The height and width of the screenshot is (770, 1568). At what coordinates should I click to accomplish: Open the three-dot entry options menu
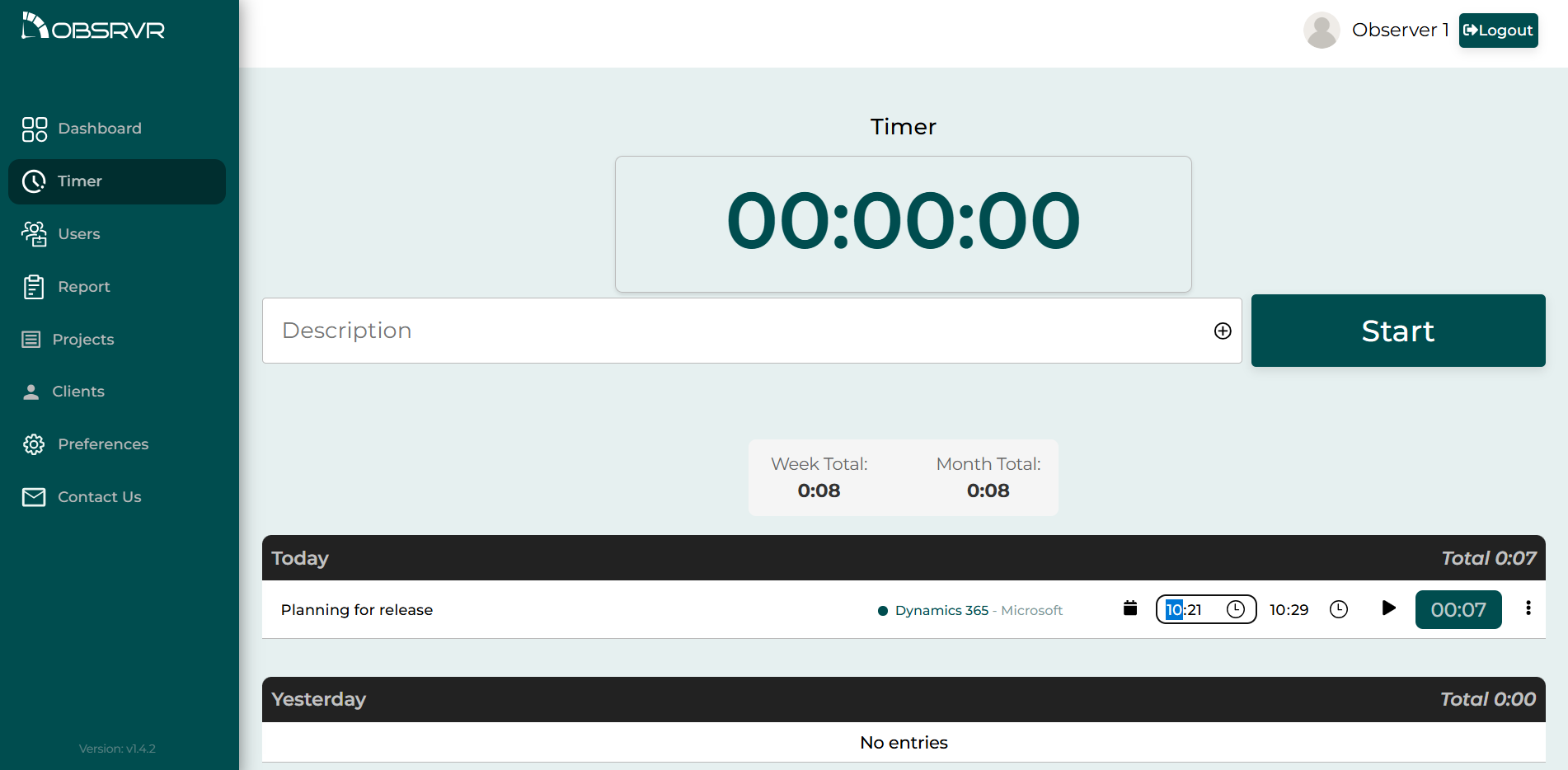pos(1528,608)
